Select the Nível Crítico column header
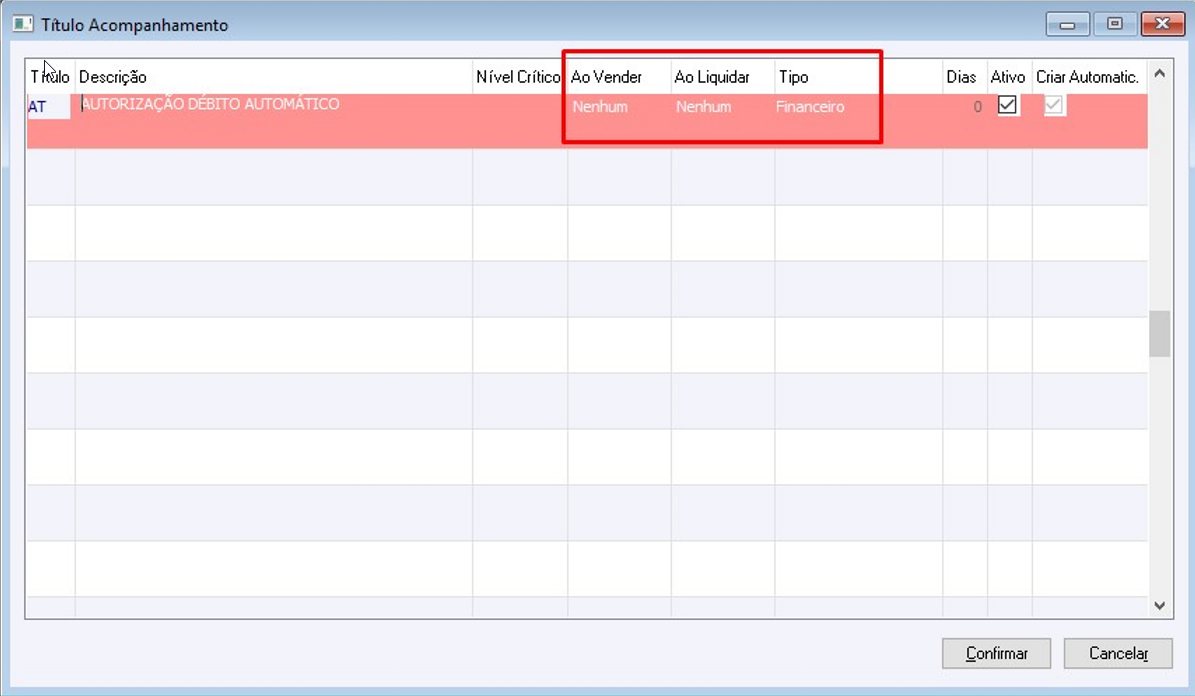 pos(520,77)
